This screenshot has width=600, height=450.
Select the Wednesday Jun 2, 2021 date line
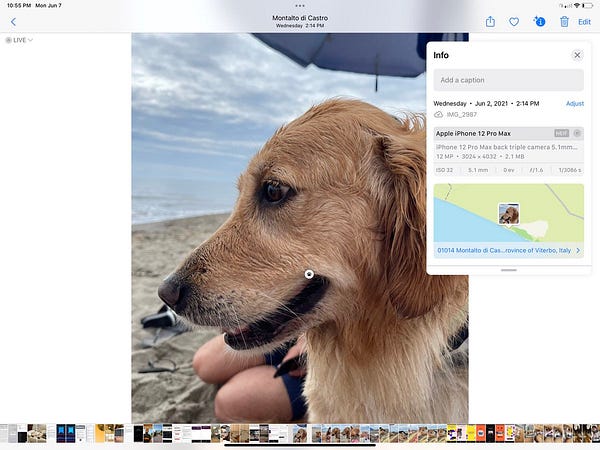[x=486, y=103]
